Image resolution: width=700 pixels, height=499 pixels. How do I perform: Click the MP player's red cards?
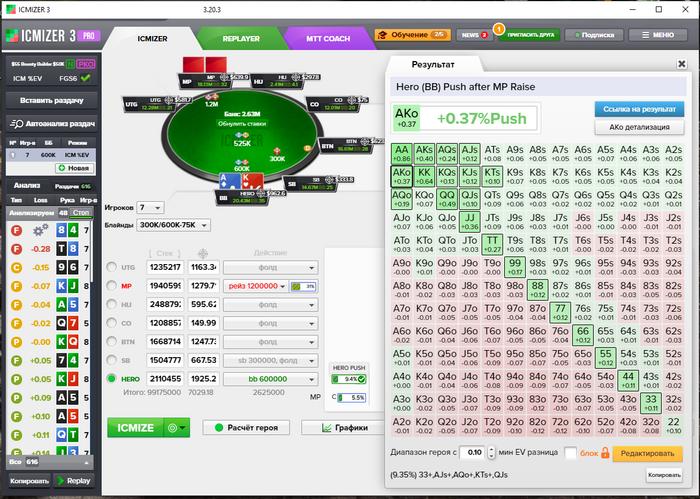tap(204, 64)
